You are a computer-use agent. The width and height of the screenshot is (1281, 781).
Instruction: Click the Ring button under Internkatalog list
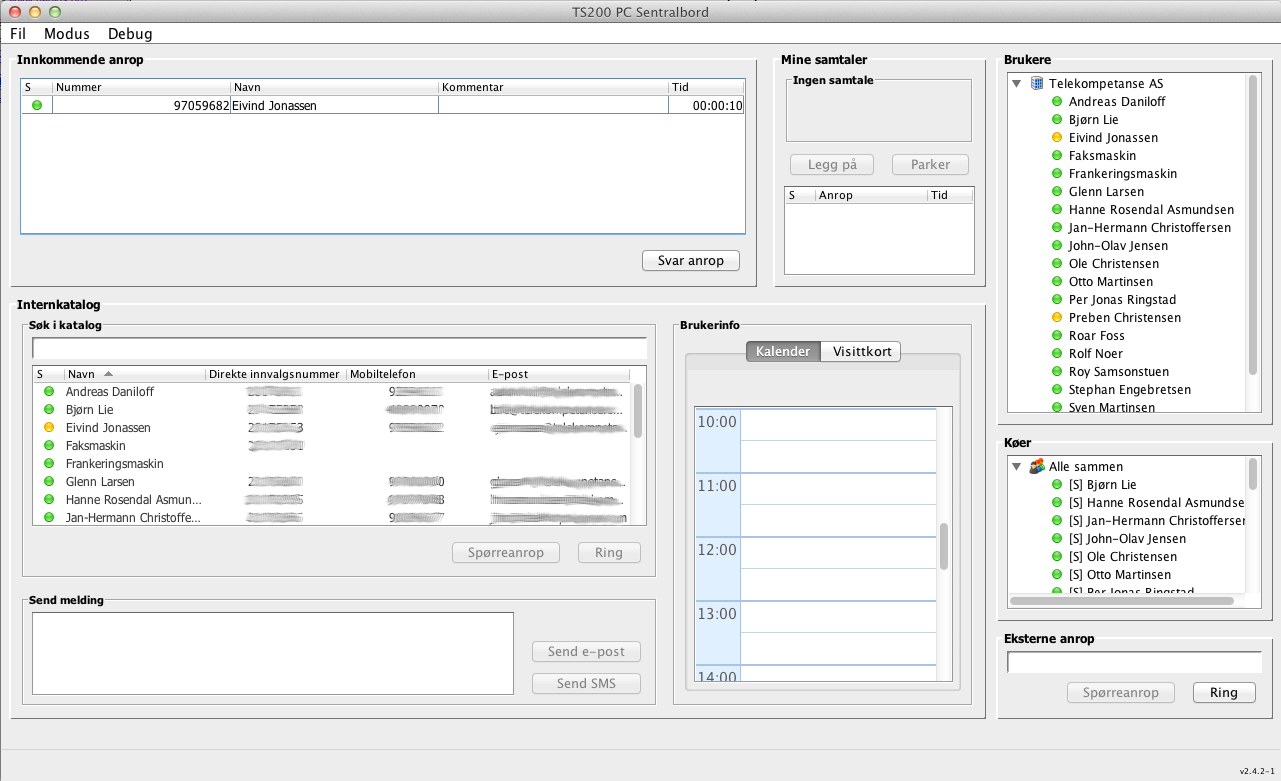click(609, 552)
